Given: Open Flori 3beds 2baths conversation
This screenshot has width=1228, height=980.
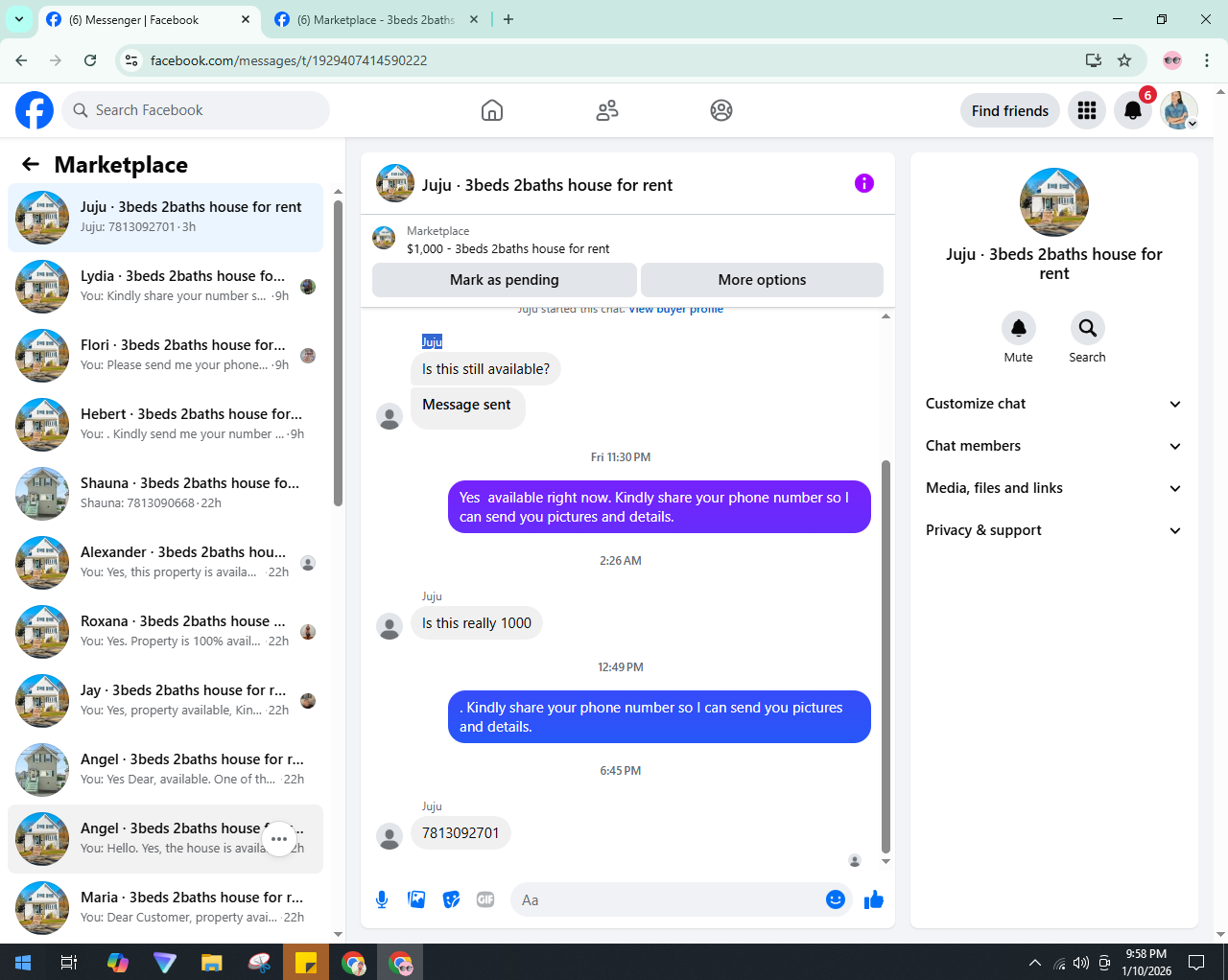Looking at the screenshot, I should 165,356.
